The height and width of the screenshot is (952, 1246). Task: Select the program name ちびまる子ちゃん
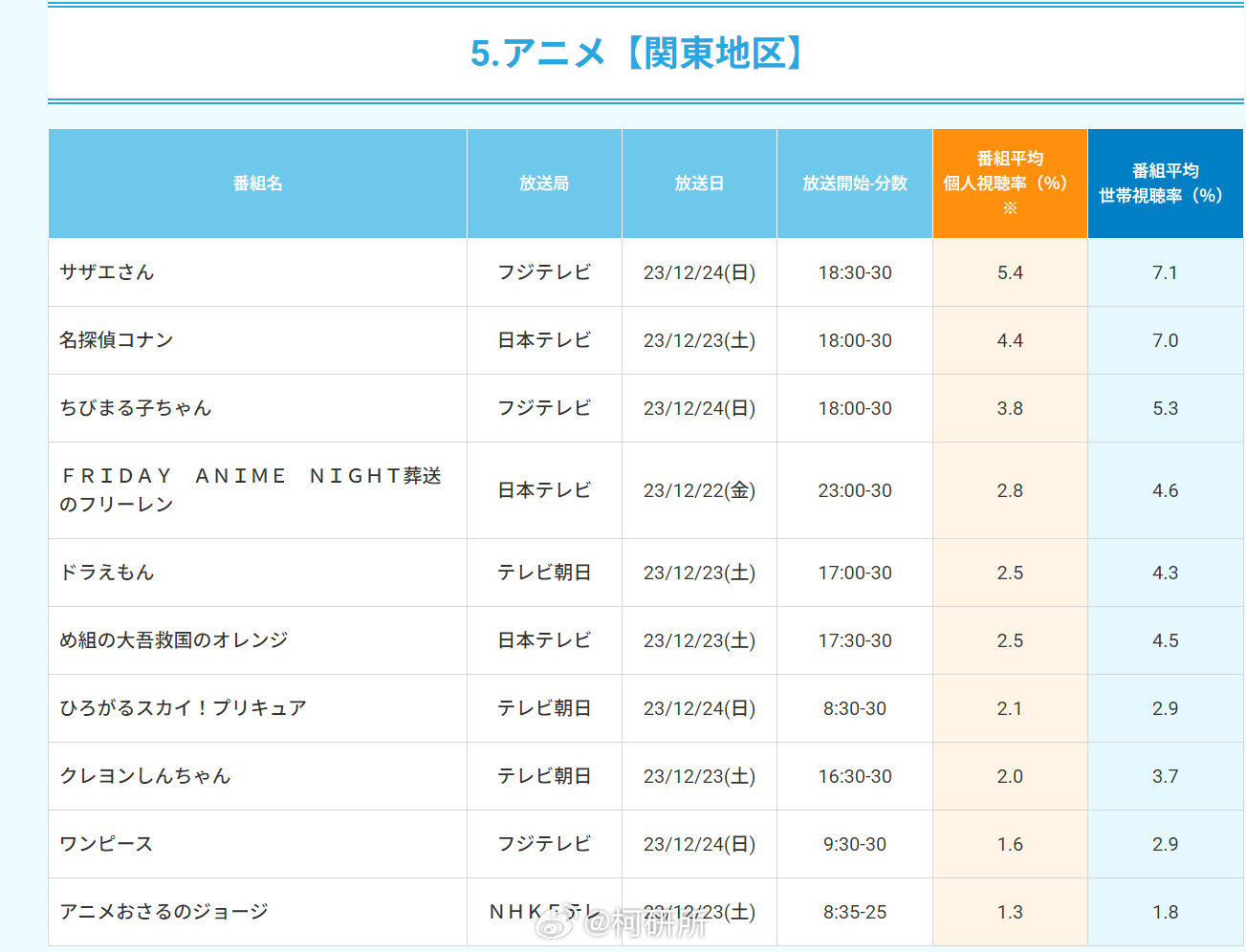(136, 408)
